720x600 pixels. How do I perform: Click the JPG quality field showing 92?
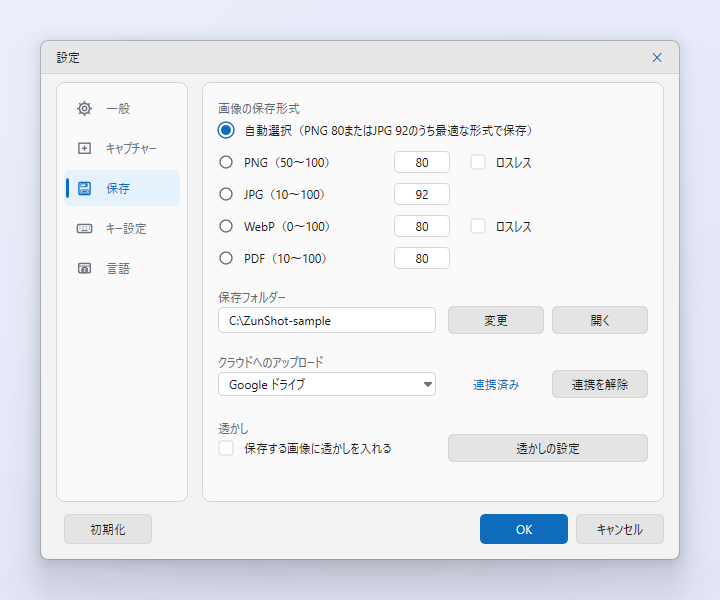(422, 194)
